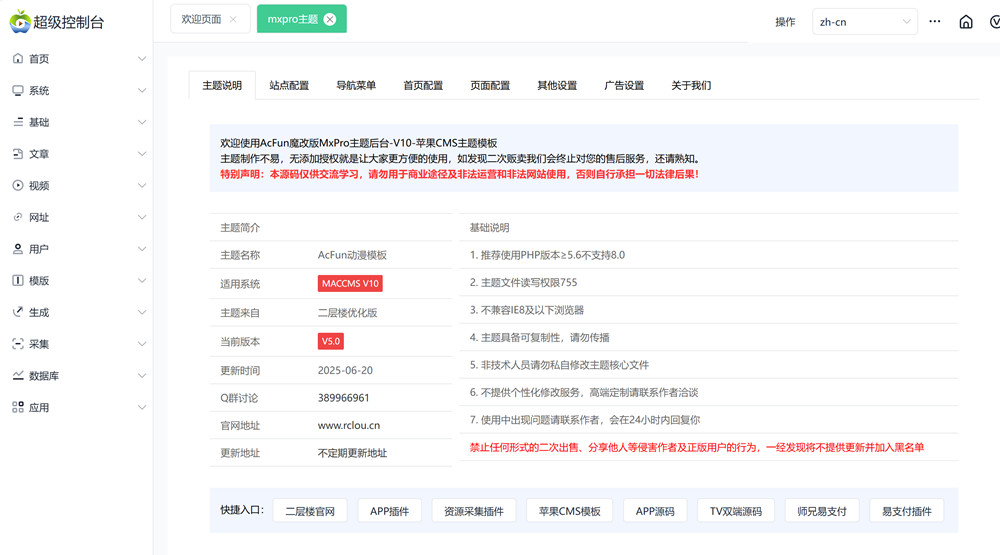Select the 主题说明 tab

point(222,85)
